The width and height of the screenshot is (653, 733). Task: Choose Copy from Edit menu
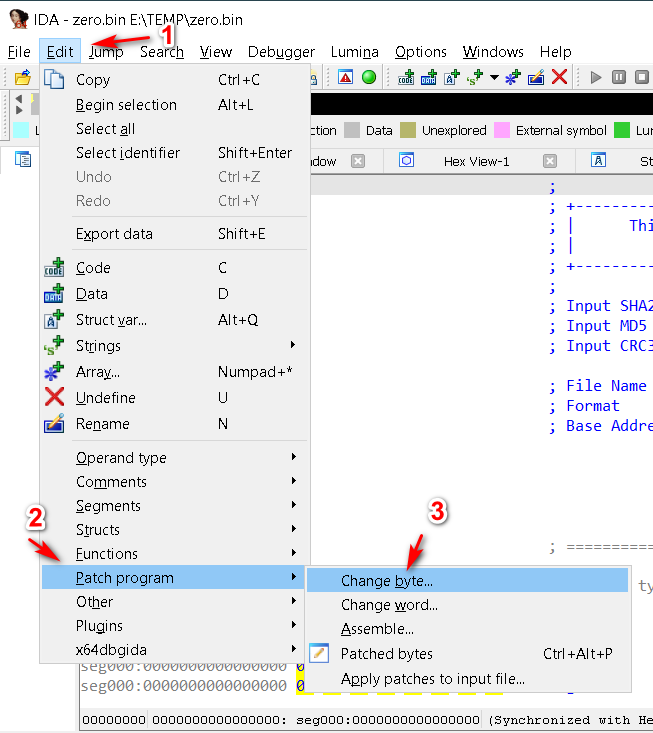tap(175, 80)
